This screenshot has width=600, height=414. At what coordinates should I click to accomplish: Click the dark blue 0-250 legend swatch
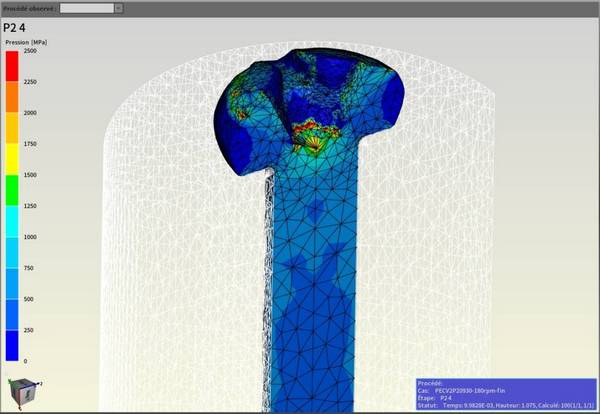(12, 346)
